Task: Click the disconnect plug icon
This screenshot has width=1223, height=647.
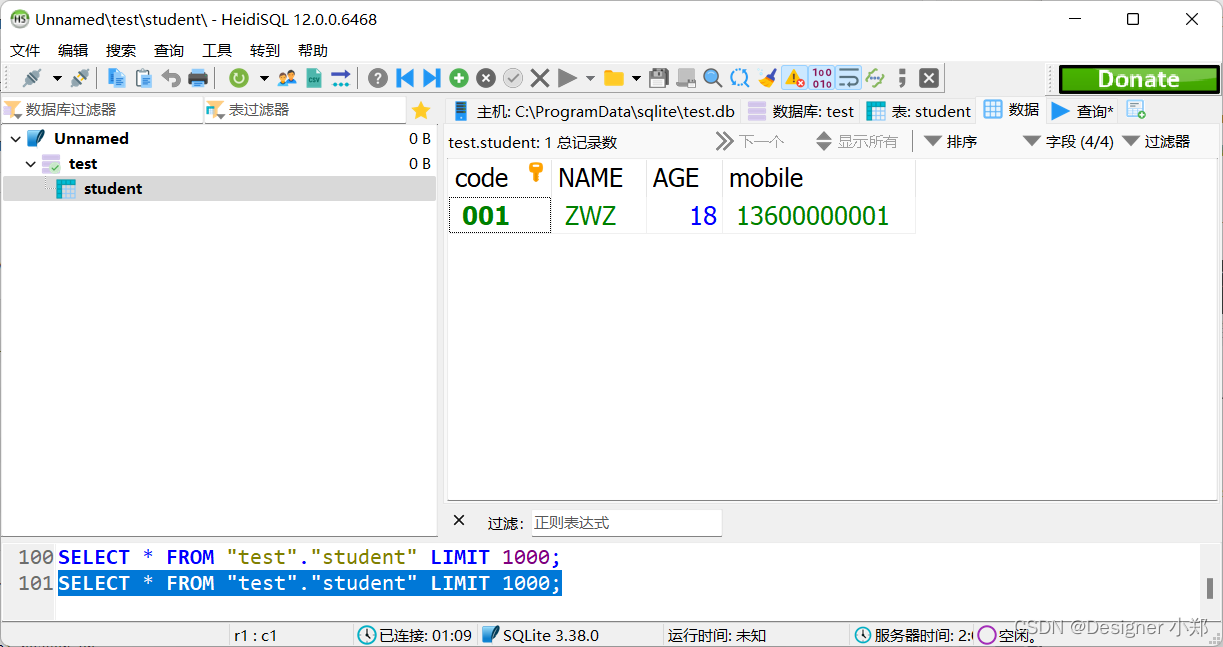Action: point(80,78)
